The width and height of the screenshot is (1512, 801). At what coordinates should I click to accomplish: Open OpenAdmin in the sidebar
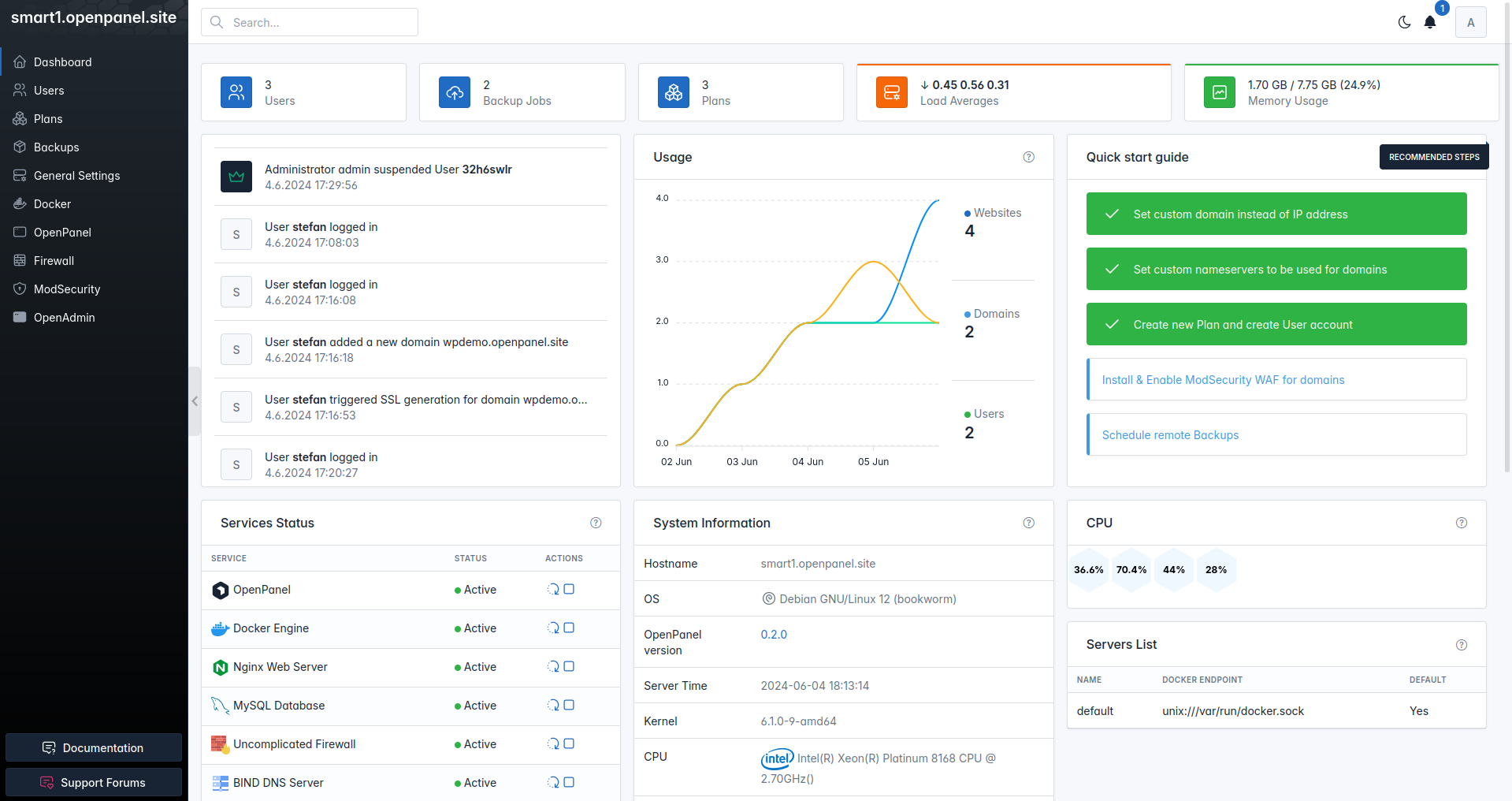94,318
